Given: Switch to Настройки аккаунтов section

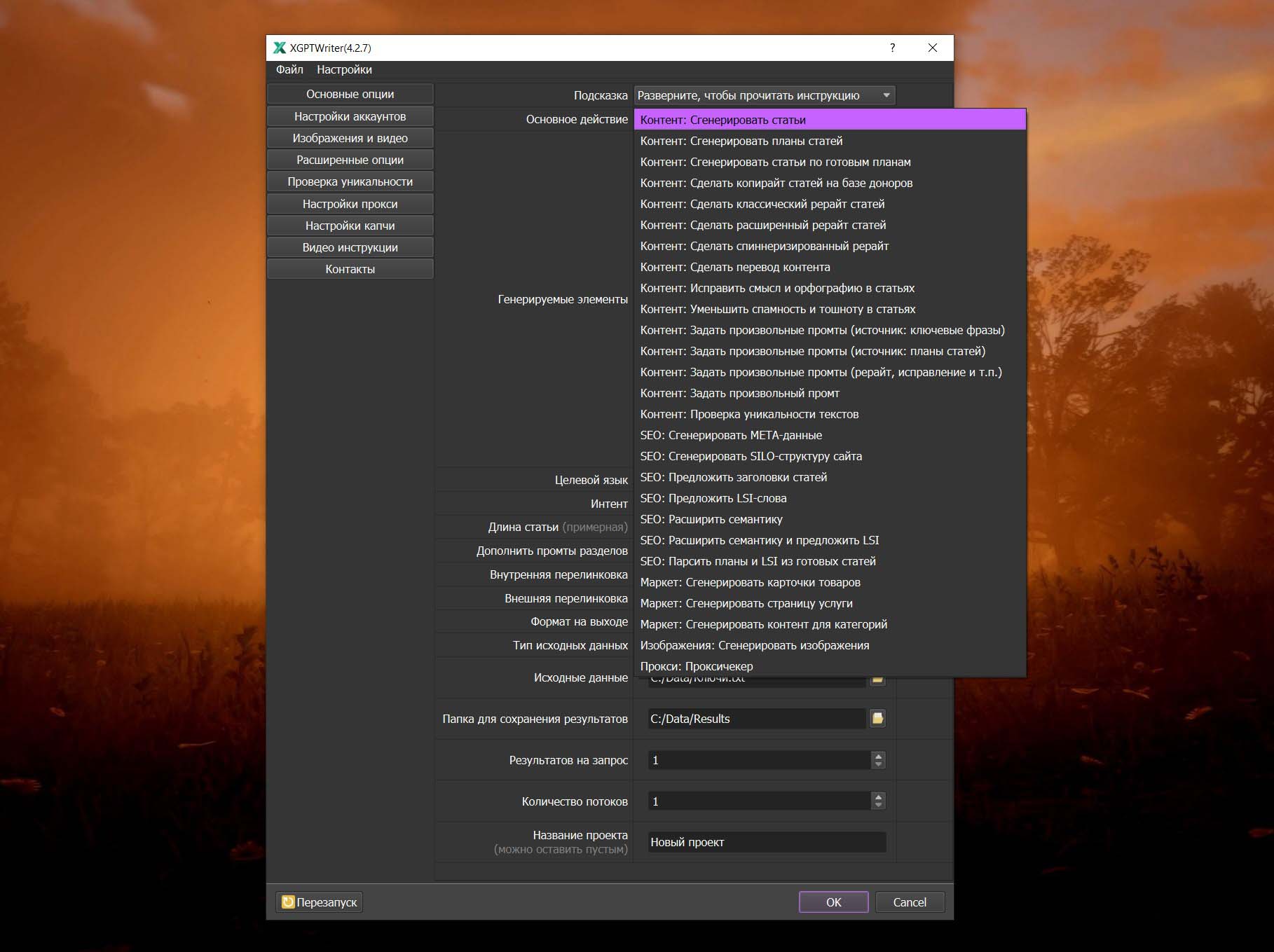Looking at the screenshot, I should pyautogui.click(x=350, y=116).
